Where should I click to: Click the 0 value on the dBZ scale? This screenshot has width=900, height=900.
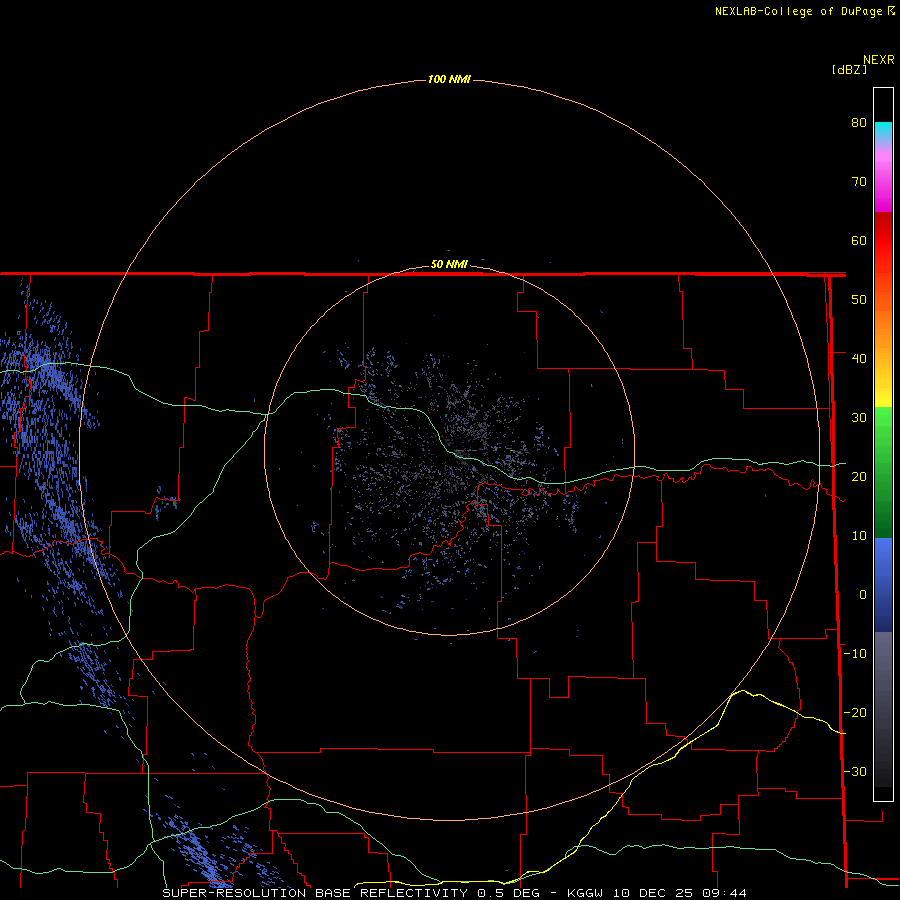(863, 595)
